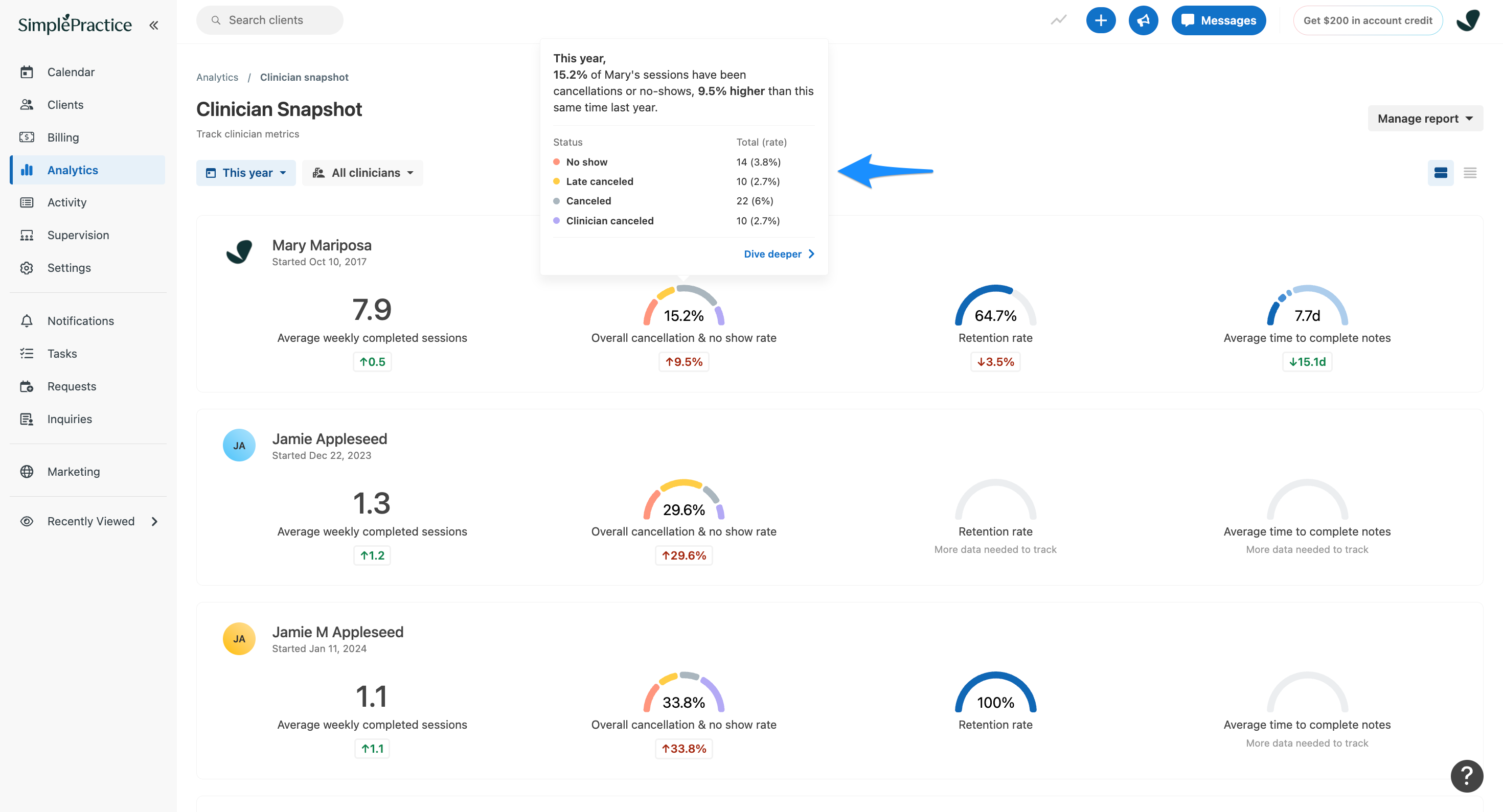Click Mary Mariposa's 64.7% retention gauge
The width and height of the screenshot is (1503, 812).
(x=995, y=306)
